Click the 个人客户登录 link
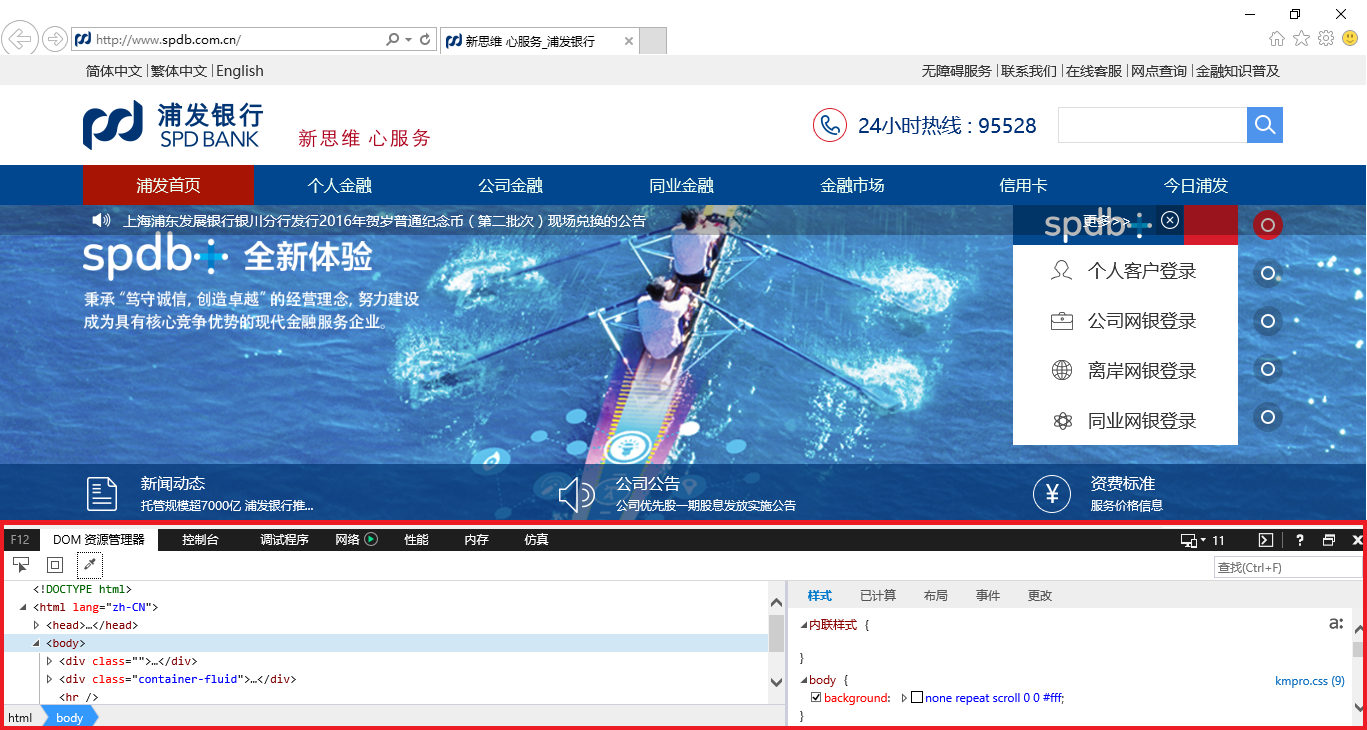 1142,271
